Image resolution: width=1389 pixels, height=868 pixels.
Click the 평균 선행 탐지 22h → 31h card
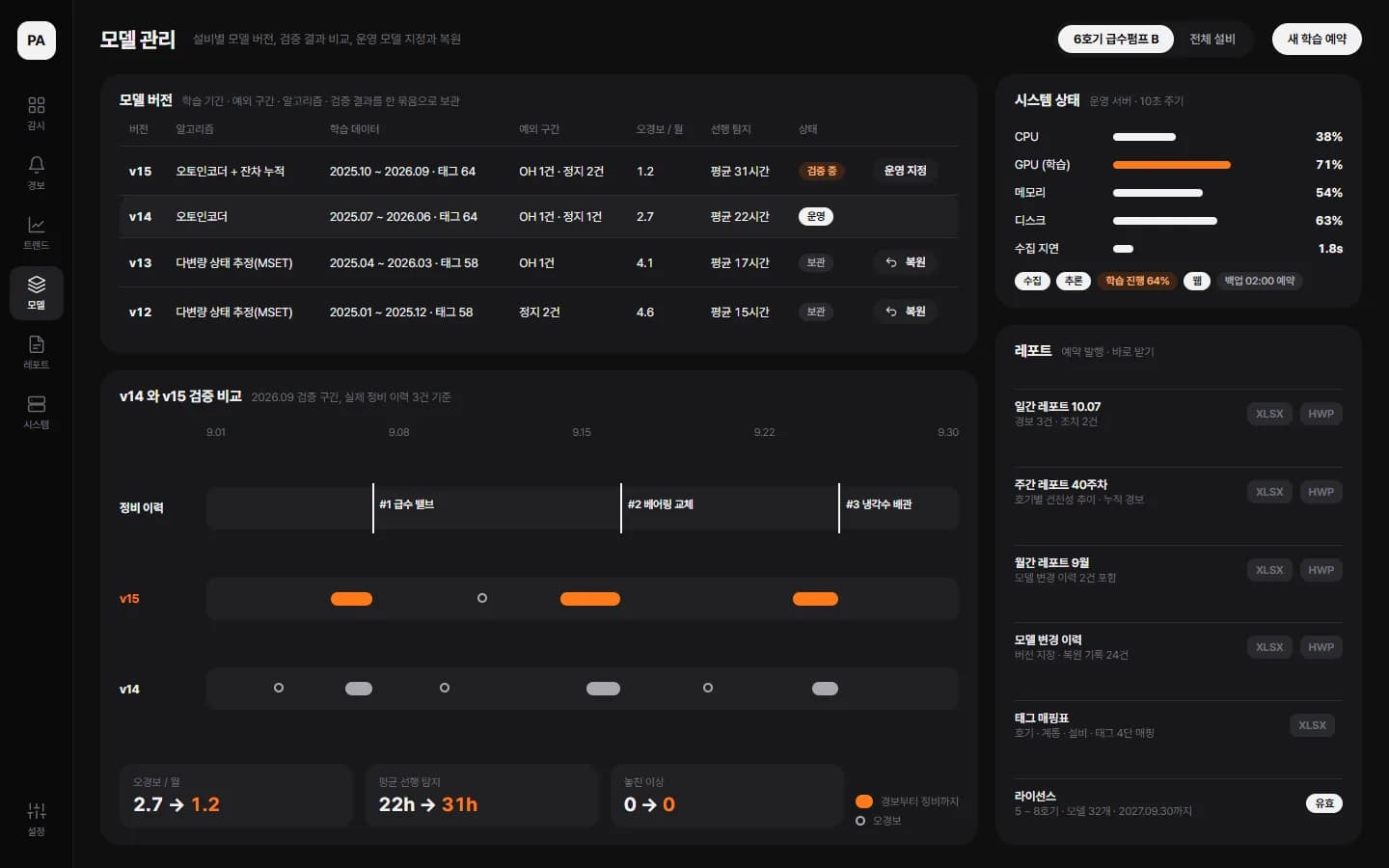[481, 796]
